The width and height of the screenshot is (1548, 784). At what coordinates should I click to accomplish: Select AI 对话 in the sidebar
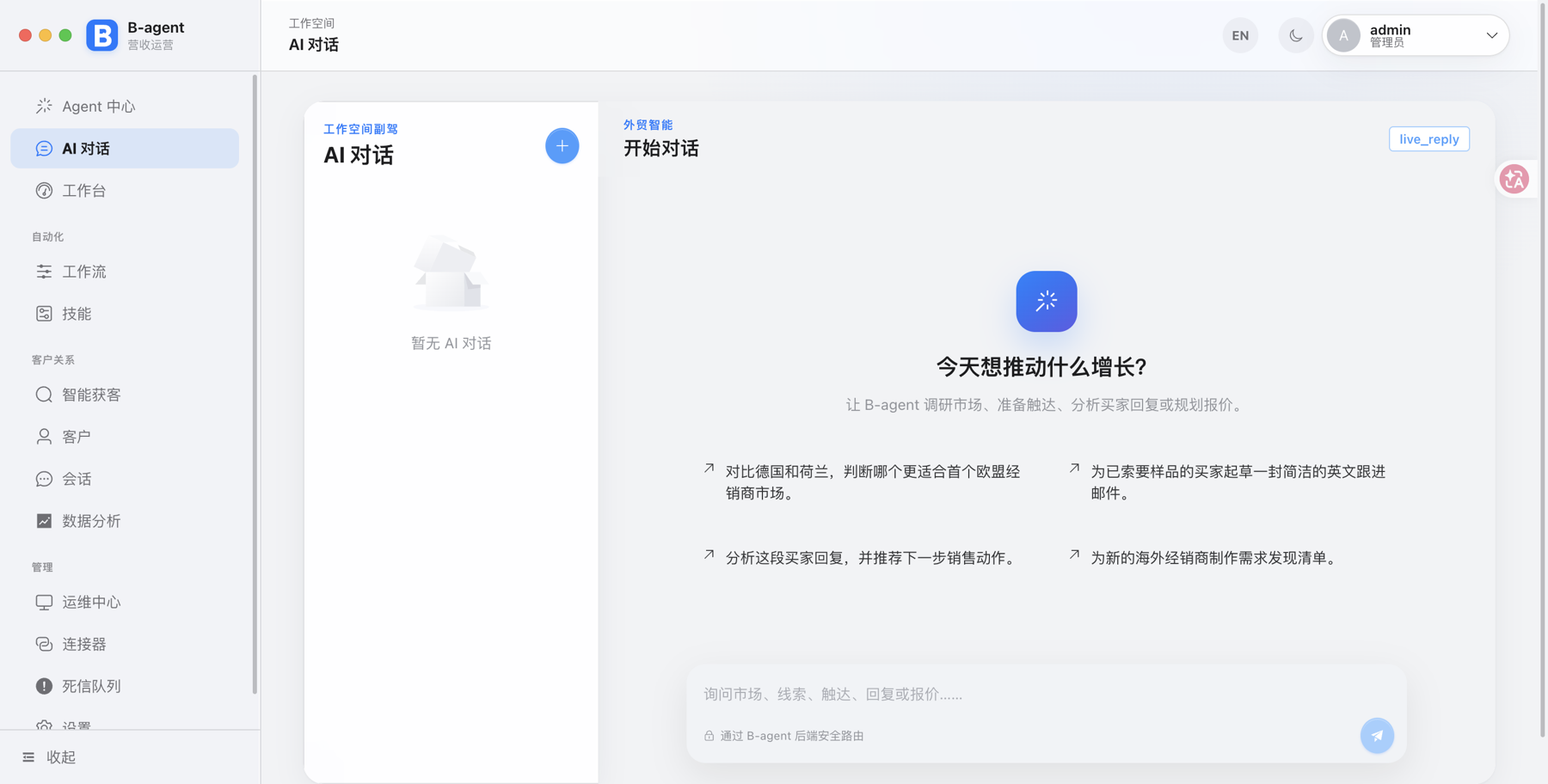[125, 149]
